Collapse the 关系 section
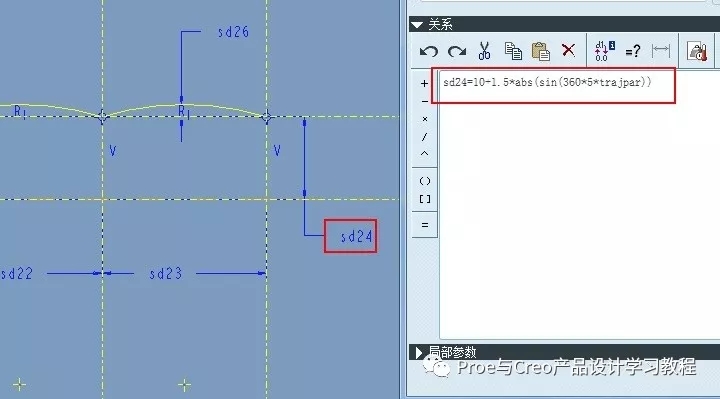The height and width of the screenshot is (399, 720). click(417, 25)
